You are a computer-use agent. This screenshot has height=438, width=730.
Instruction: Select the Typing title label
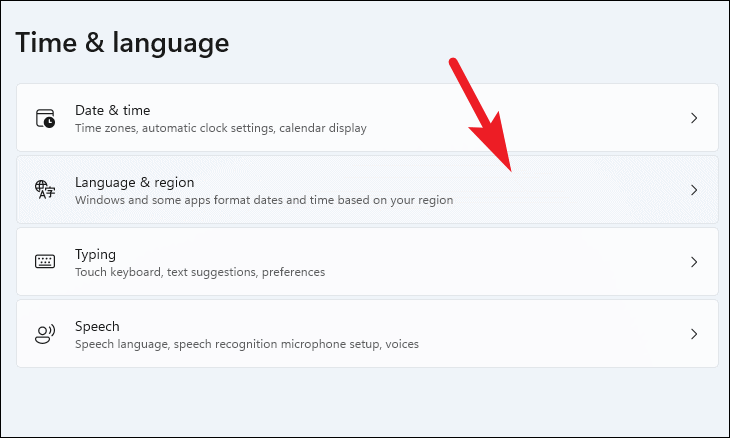coord(95,255)
